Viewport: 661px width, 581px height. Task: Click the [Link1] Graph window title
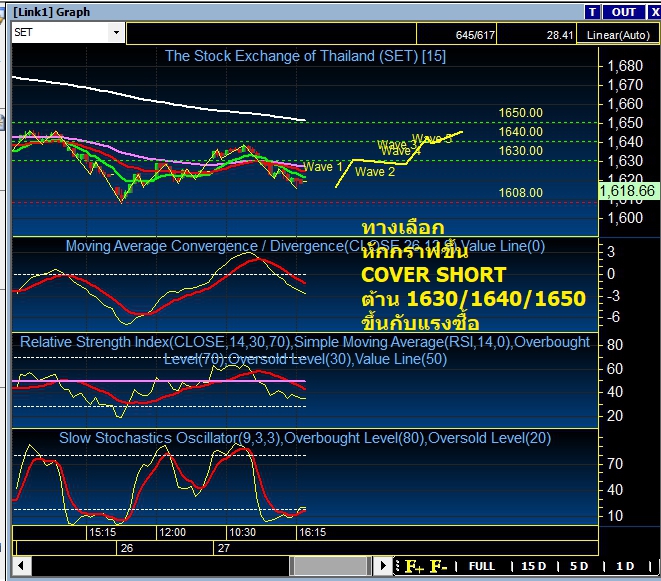(52, 12)
